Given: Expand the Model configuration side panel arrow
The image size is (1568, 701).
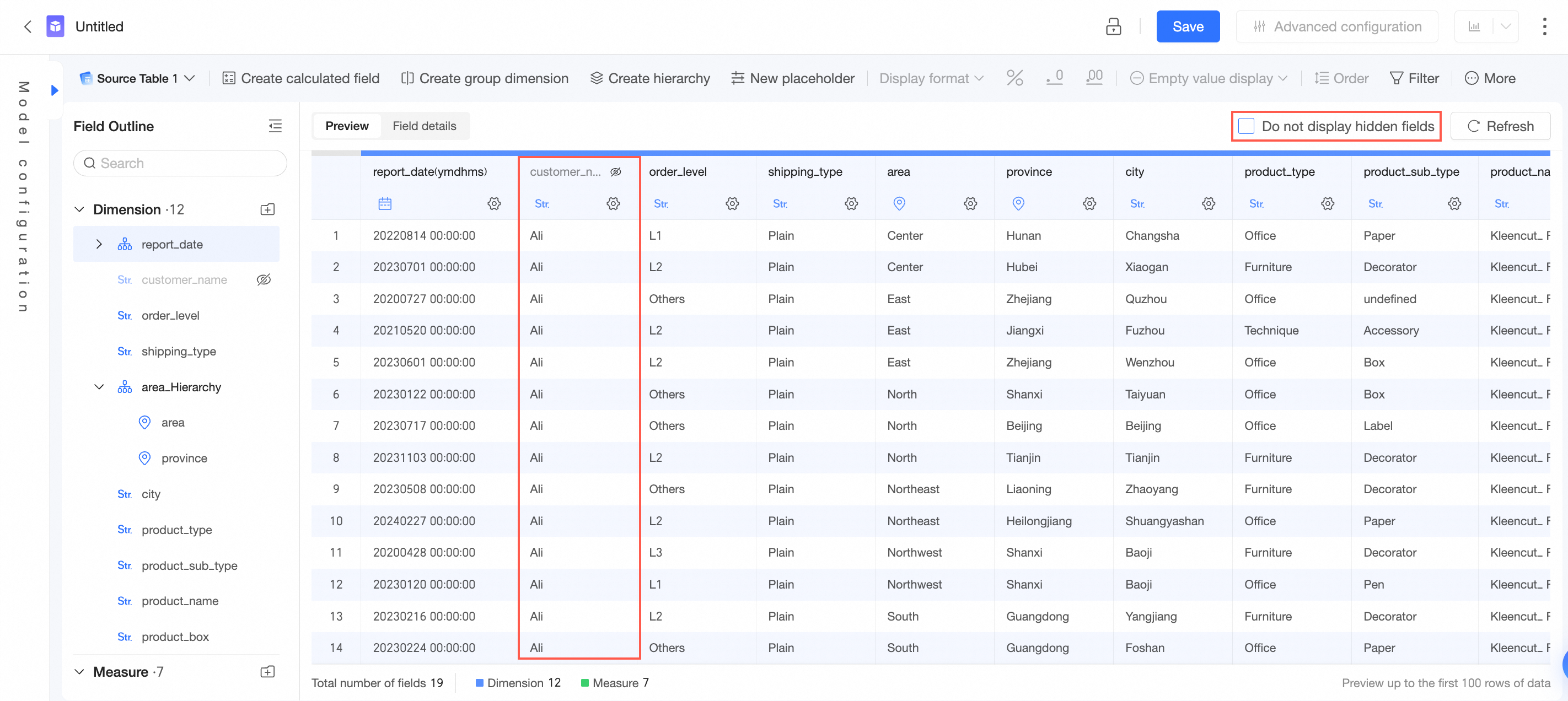Looking at the screenshot, I should pyautogui.click(x=54, y=91).
